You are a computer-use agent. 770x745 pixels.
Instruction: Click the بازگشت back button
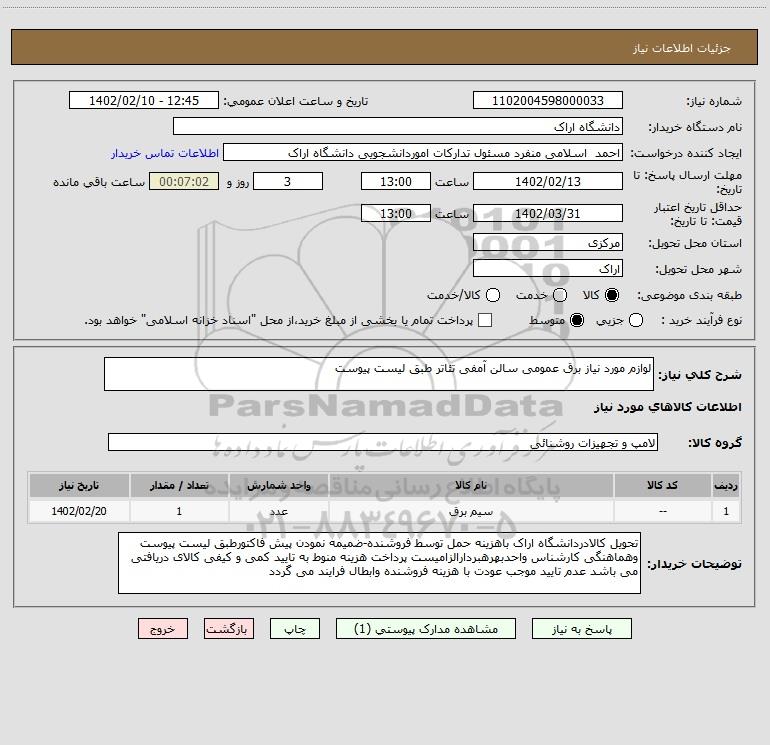click(x=229, y=629)
